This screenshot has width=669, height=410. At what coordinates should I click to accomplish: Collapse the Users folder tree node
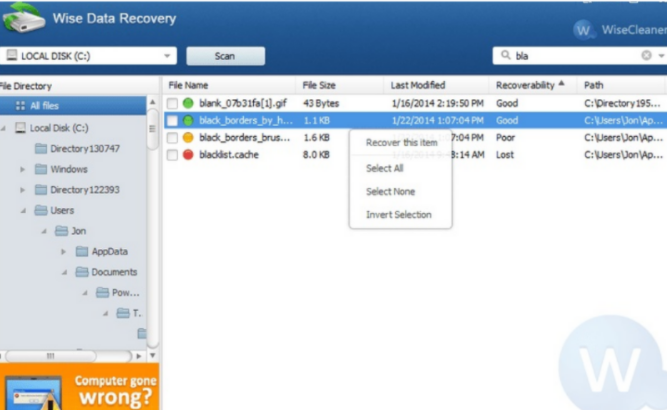[x=23, y=211]
